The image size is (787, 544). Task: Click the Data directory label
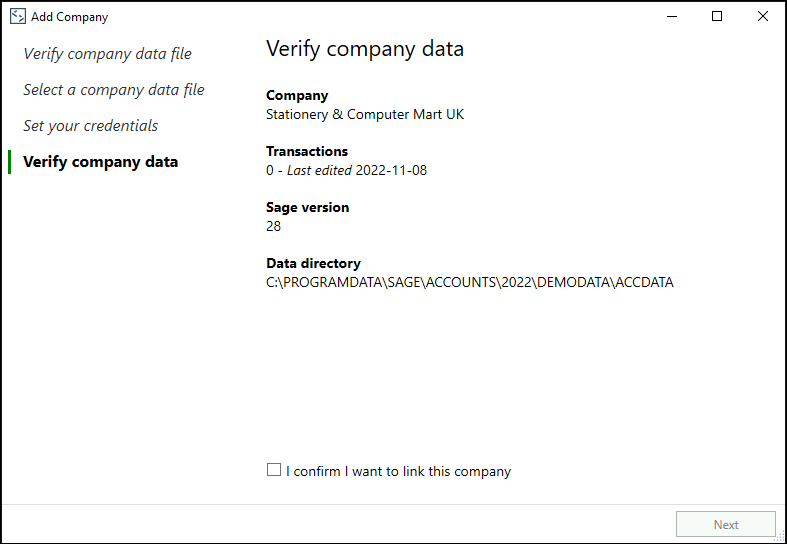(x=313, y=264)
